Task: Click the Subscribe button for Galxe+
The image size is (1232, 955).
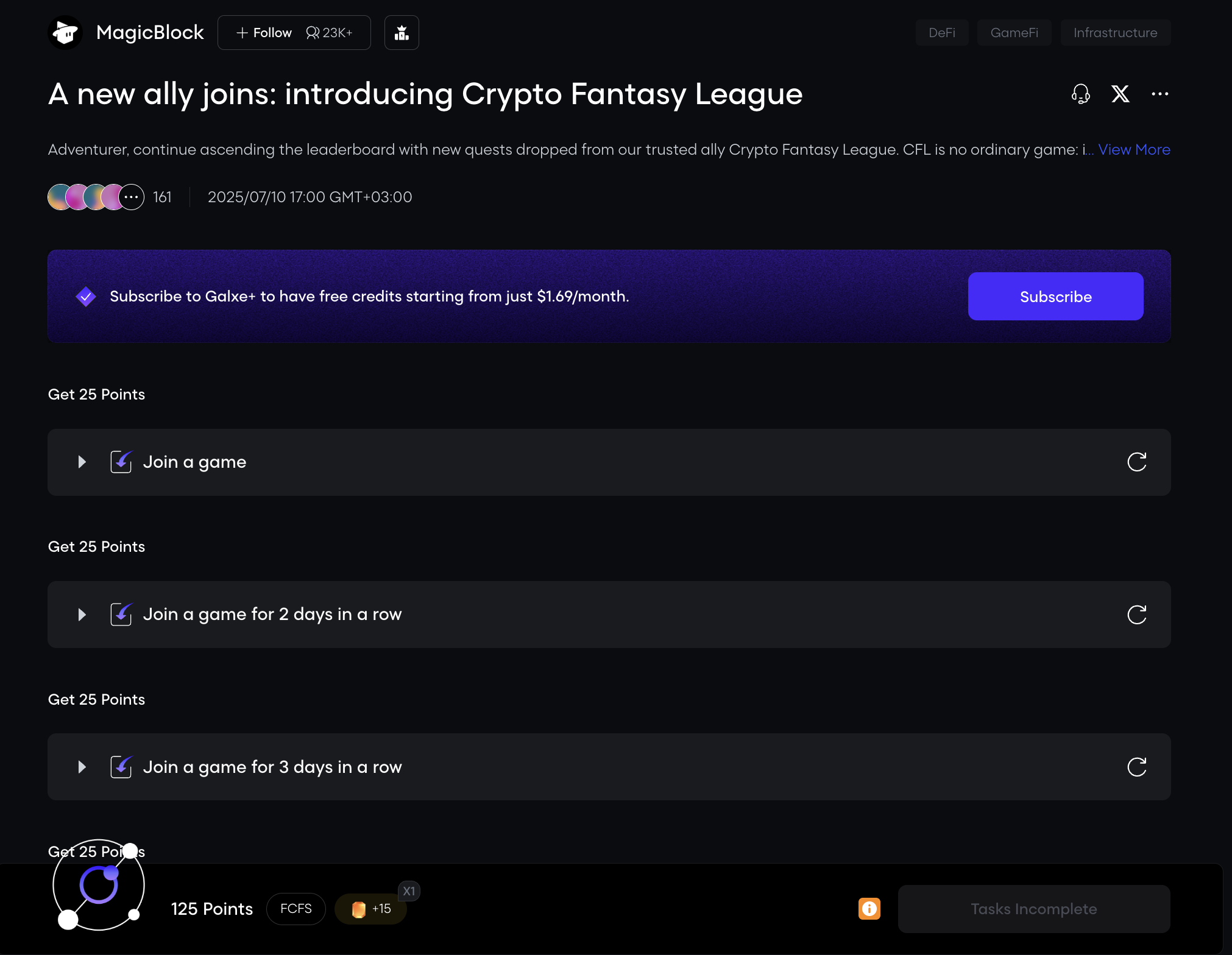Action: pos(1055,297)
